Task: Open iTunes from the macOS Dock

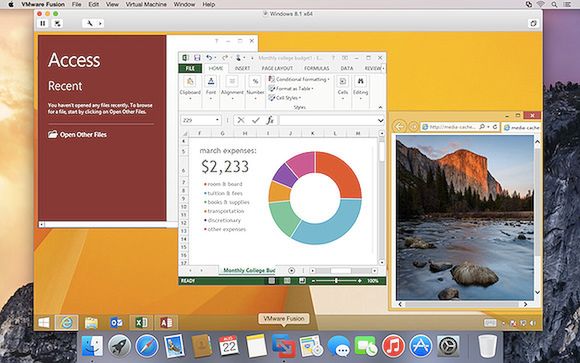Action: [393, 346]
